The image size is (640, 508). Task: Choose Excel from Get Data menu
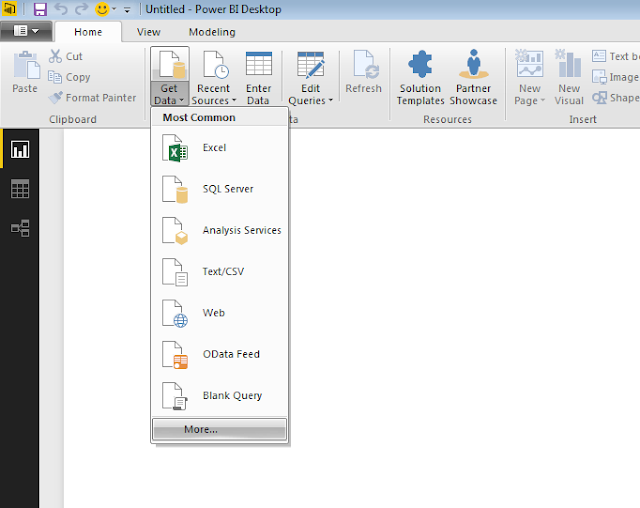coord(220,147)
